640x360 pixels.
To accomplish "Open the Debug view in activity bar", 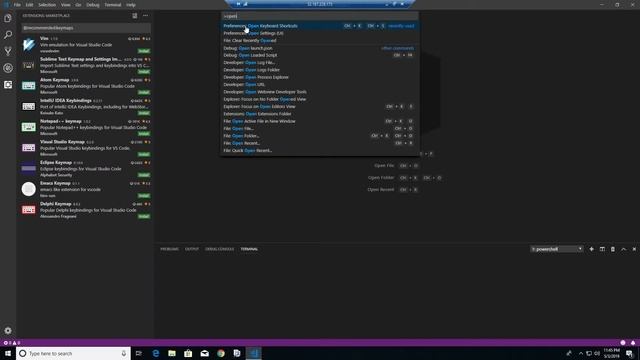I will pyautogui.click(x=8, y=68).
